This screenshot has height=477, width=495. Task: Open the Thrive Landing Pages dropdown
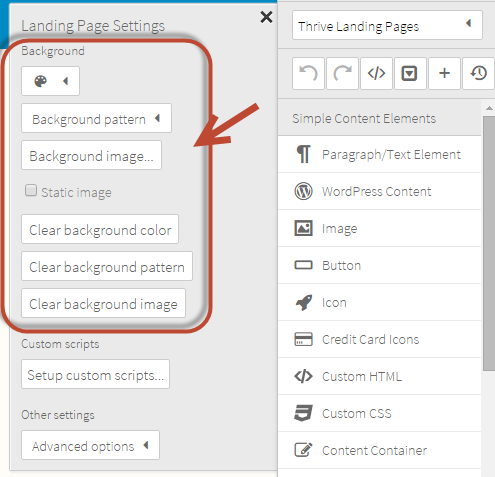[x=387, y=25]
